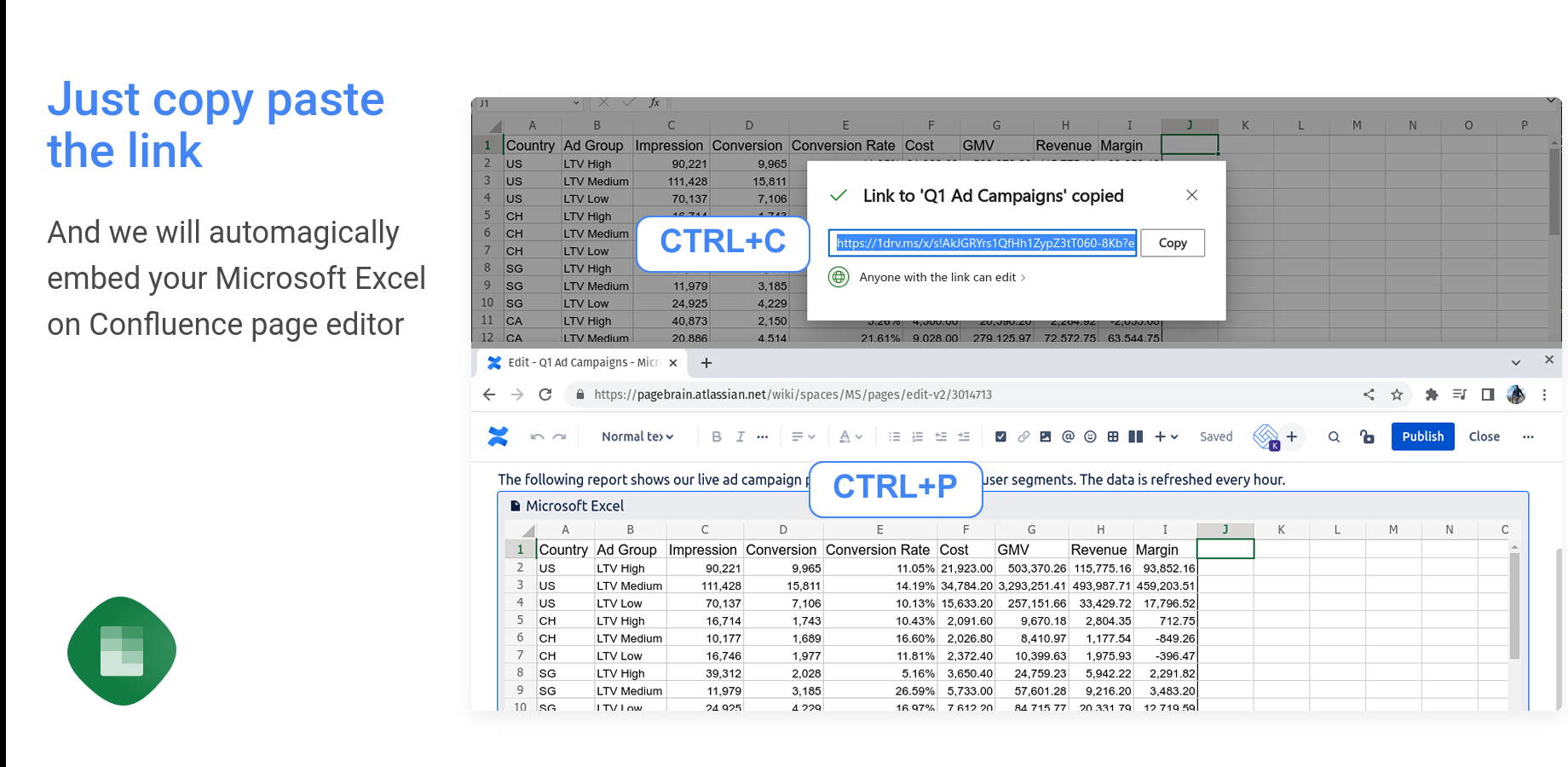Viewport: 1568px width, 767px height.
Task: Close the 'Edit - Q1 Ad Campaigns' tab
Action: pos(673,363)
